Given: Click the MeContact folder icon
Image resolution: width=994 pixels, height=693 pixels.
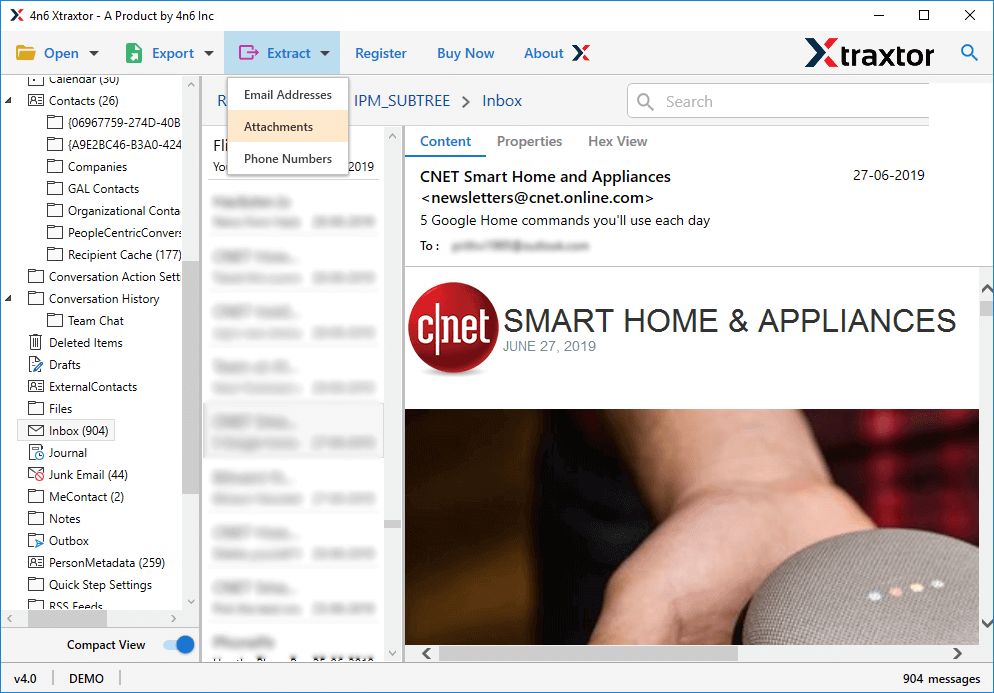Looking at the screenshot, I should click(36, 496).
